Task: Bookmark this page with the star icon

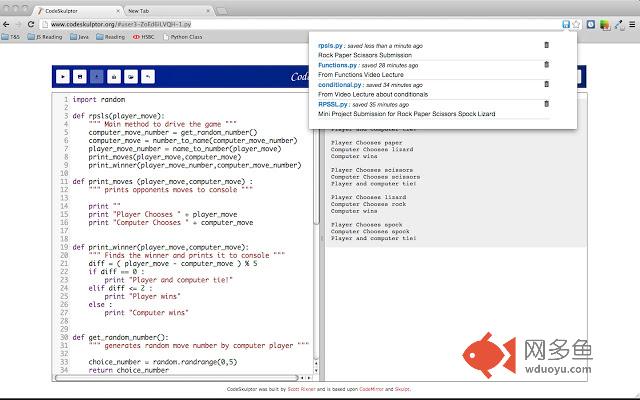Action: (576, 24)
